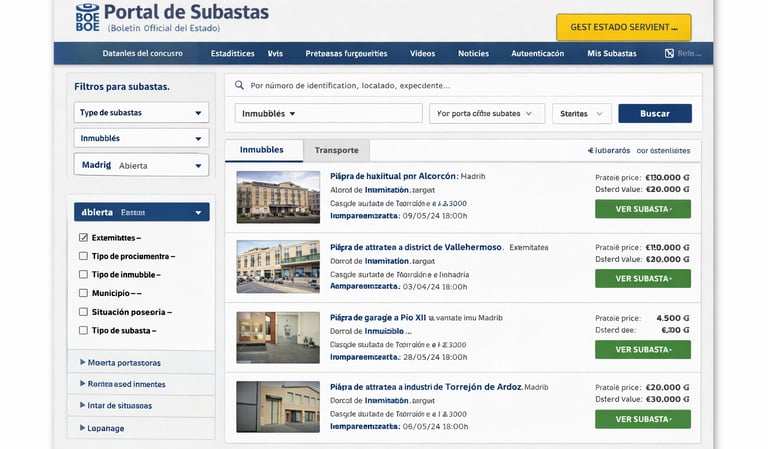Click yellow GEST ESTADO SERVIENT button
This screenshot has width=768, height=449.
click(624, 27)
